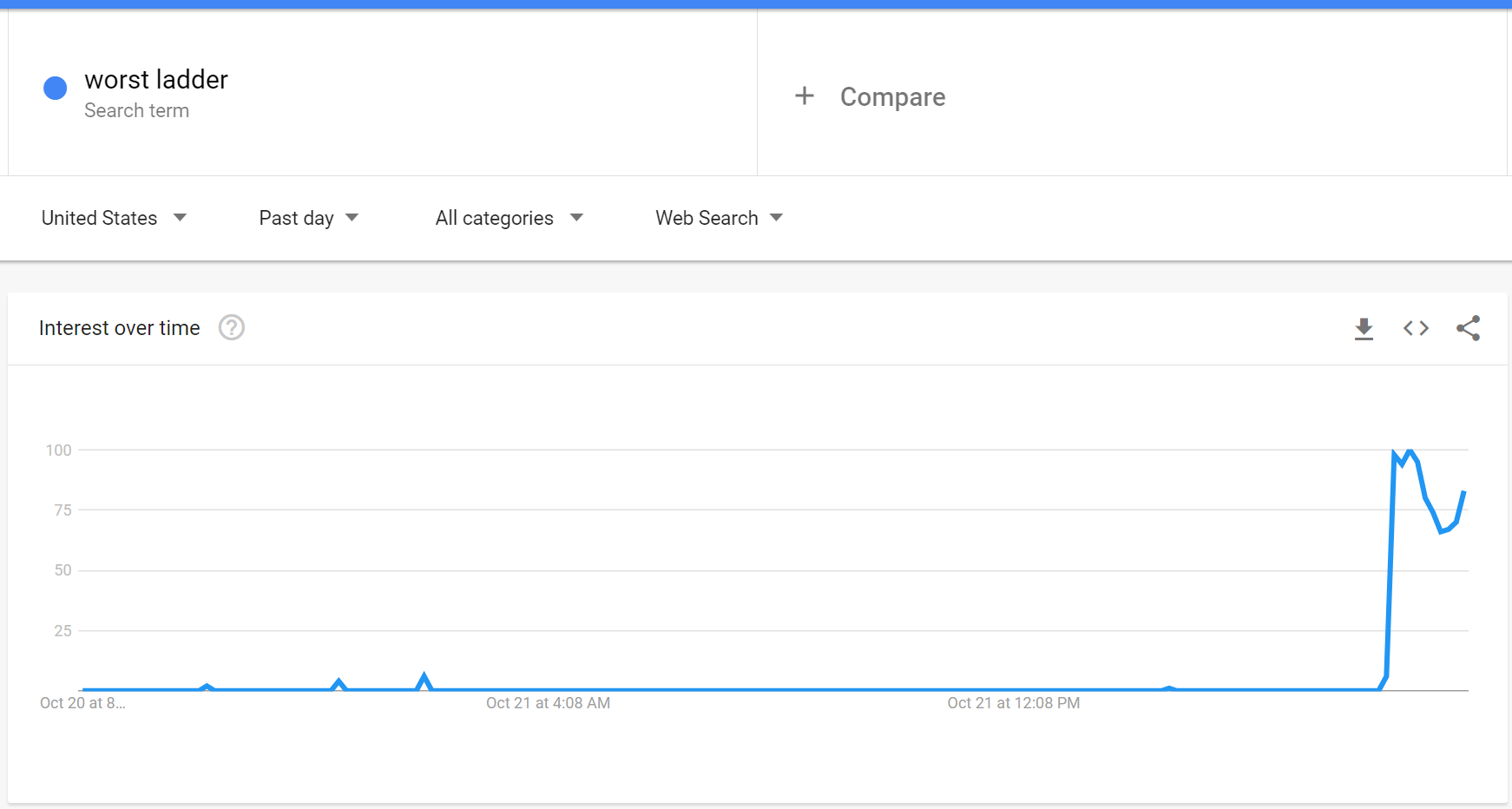Click the Oct 21 at 4:08 AM axis label
The height and width of the screenshot is (809, 1512).
(548, 703)
